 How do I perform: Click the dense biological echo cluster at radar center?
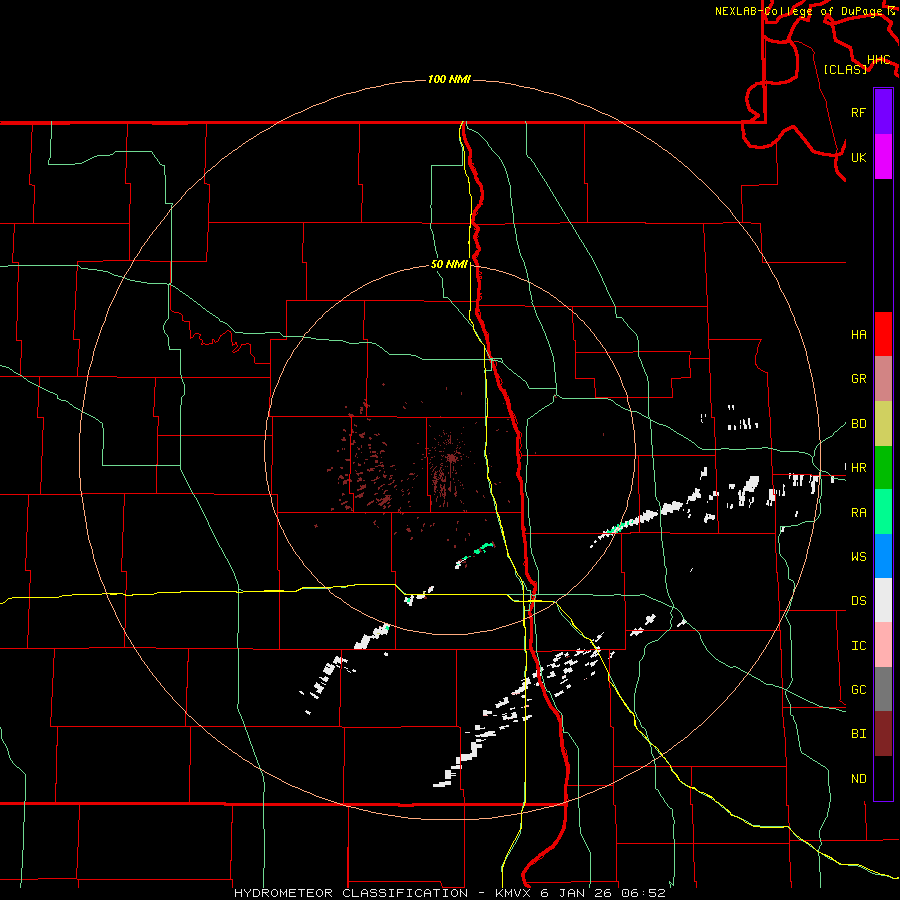point(451,458)
